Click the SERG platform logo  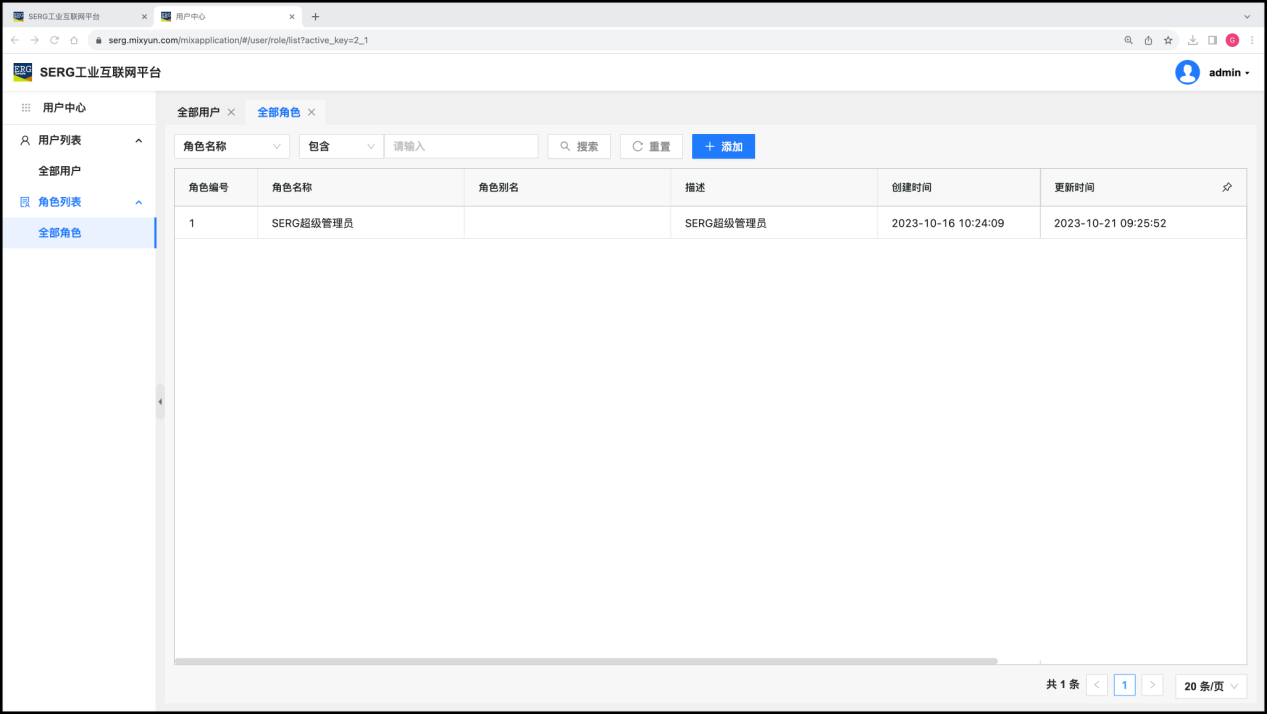pos(22,72)
